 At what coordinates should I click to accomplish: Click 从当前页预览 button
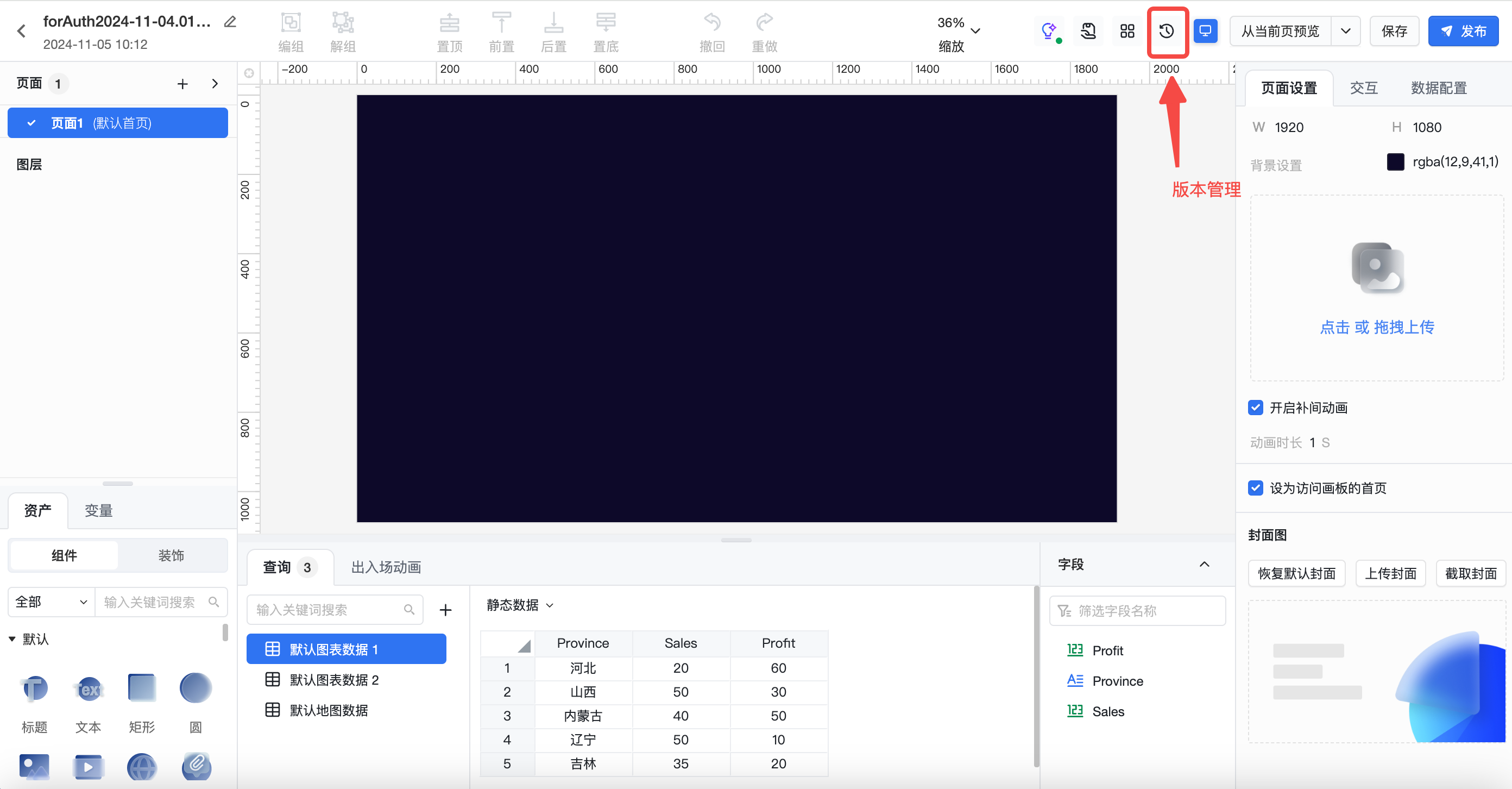click(x=1280, y=31)
